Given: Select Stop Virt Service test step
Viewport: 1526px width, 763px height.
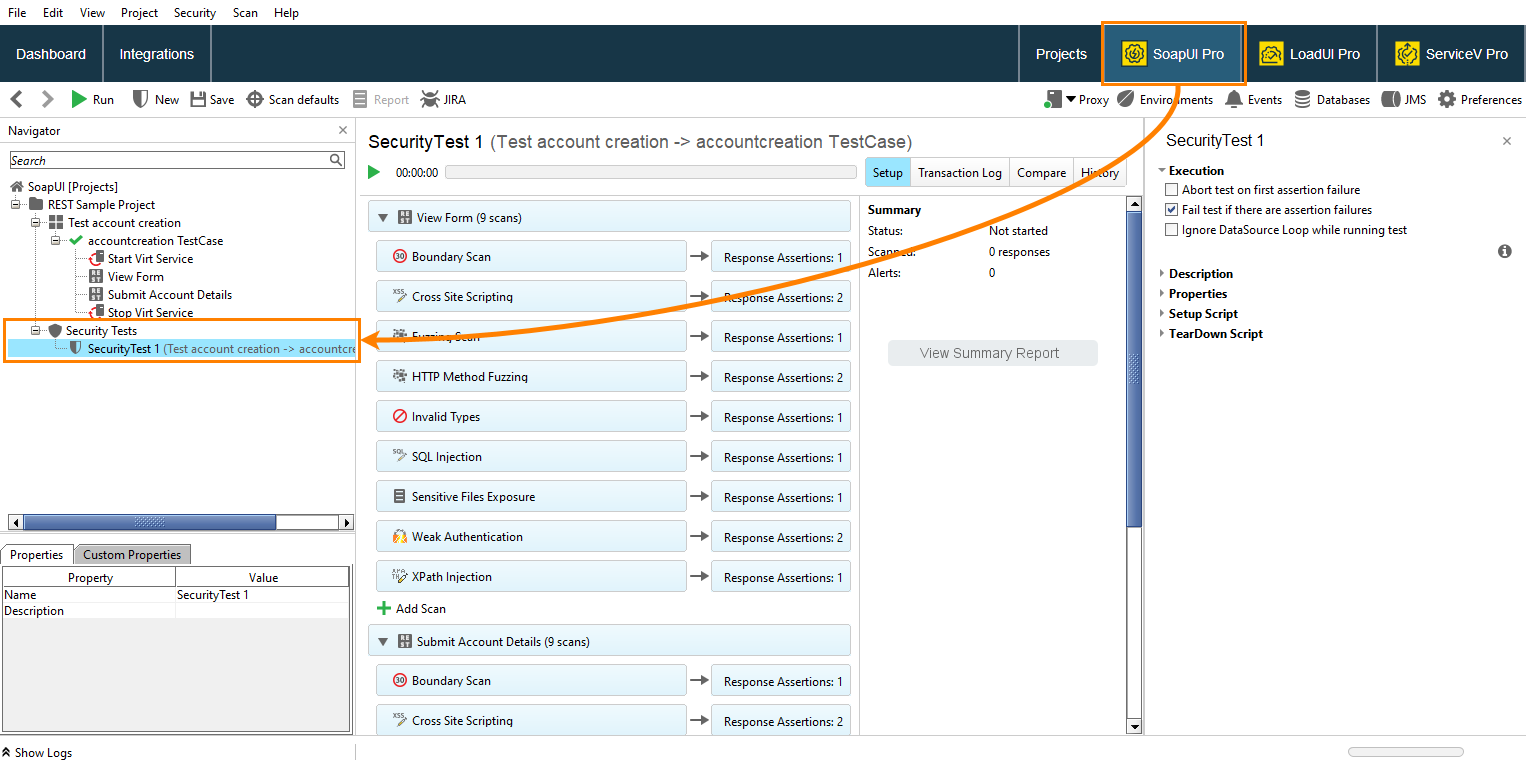Looking at the screenshot, I should point(150,312).
